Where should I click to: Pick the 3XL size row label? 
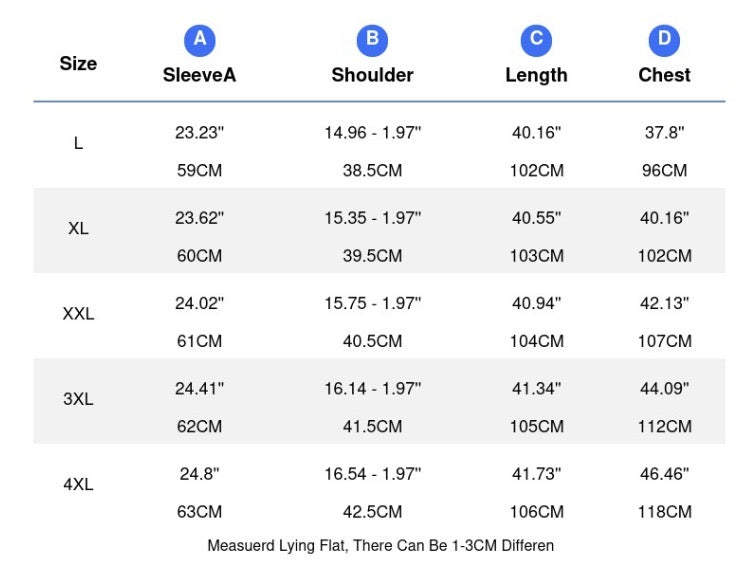pyautogui.click(x=78, y=399)
